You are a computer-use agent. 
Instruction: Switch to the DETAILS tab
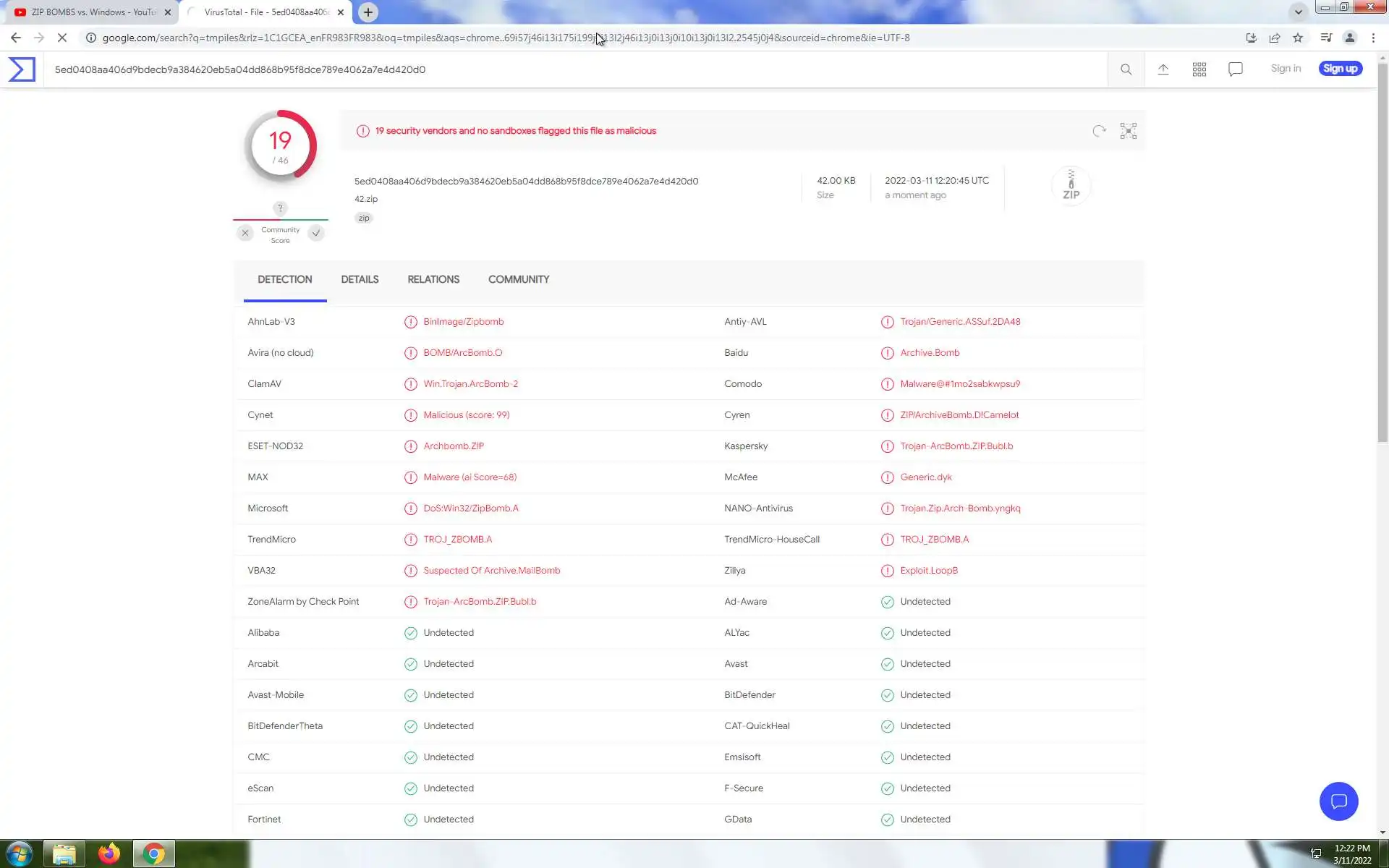pos(360,279)
